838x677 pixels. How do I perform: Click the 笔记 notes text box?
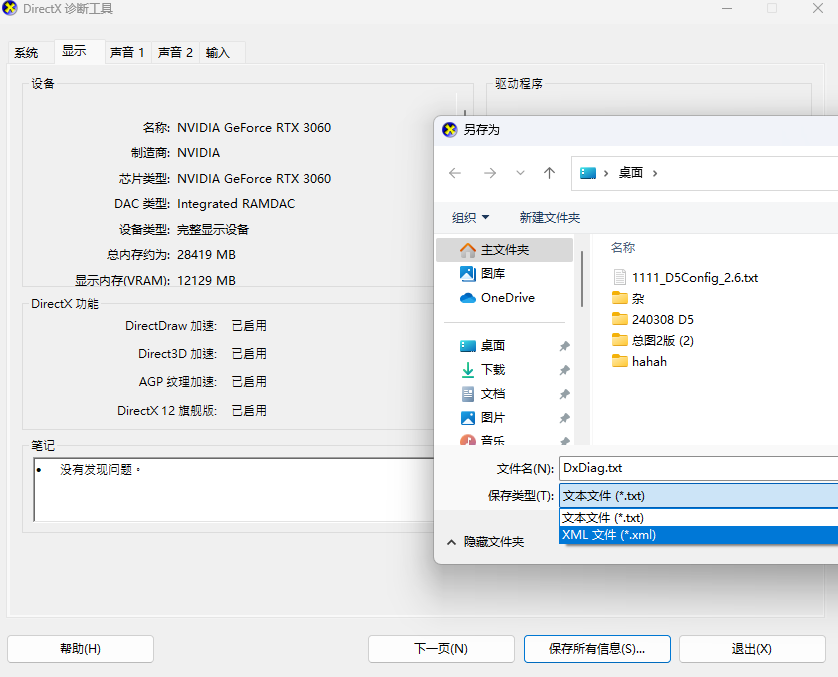(234, 489)
